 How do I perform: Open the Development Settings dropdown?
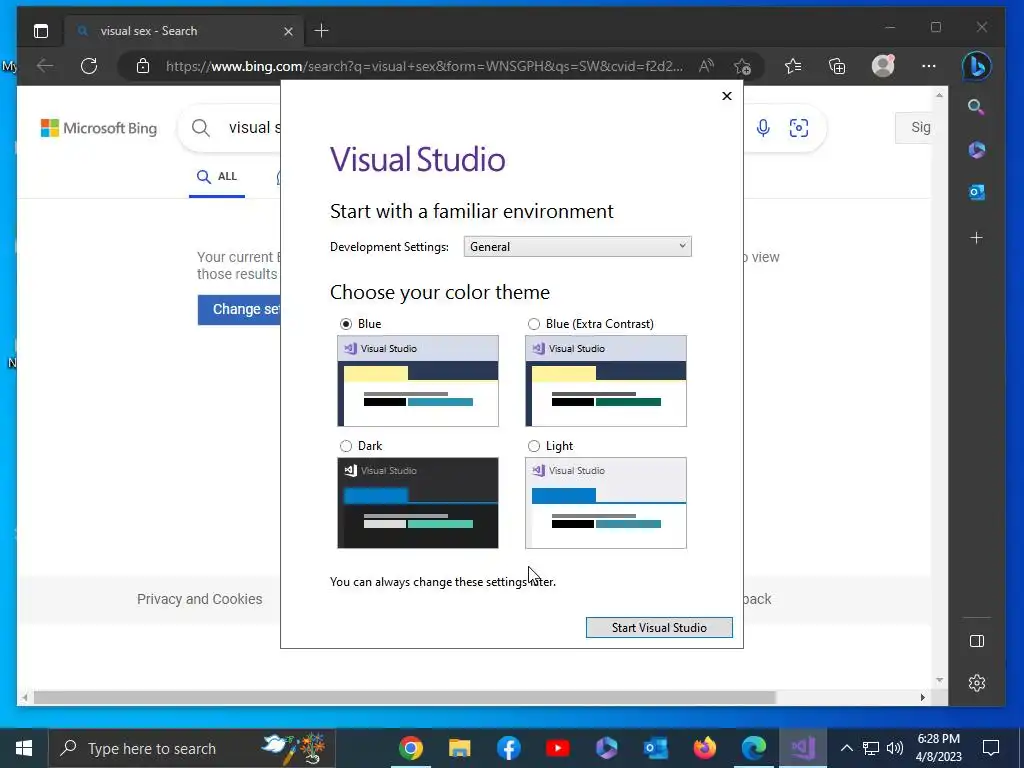pos(577,246)
